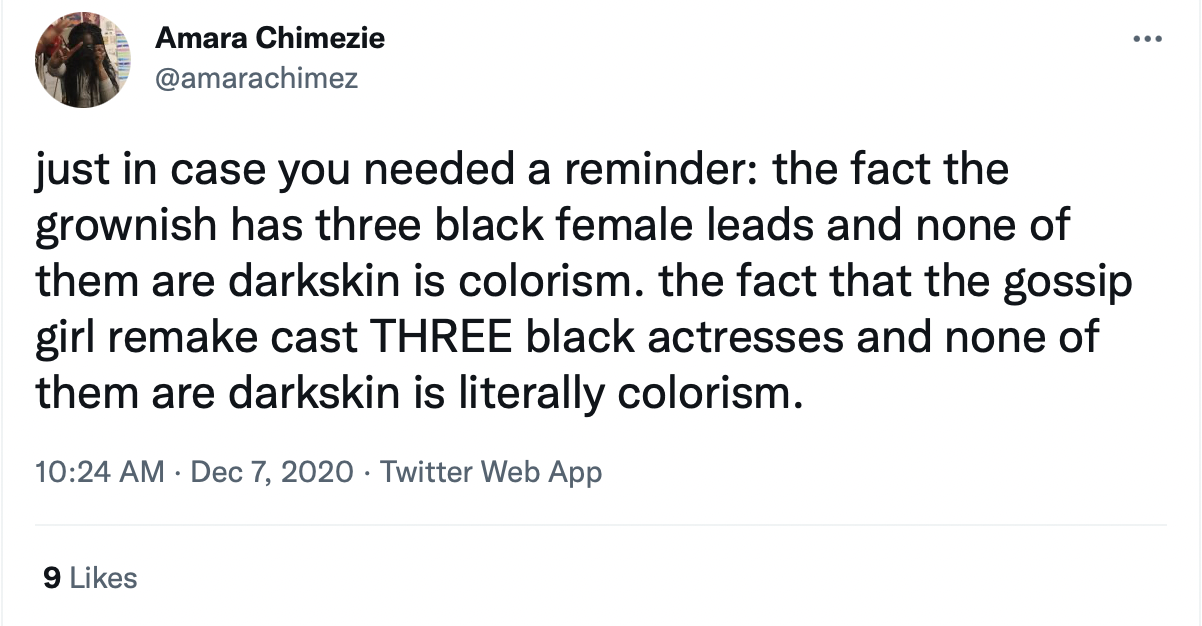Click the bold number 9 likes count

coord(53,577)
